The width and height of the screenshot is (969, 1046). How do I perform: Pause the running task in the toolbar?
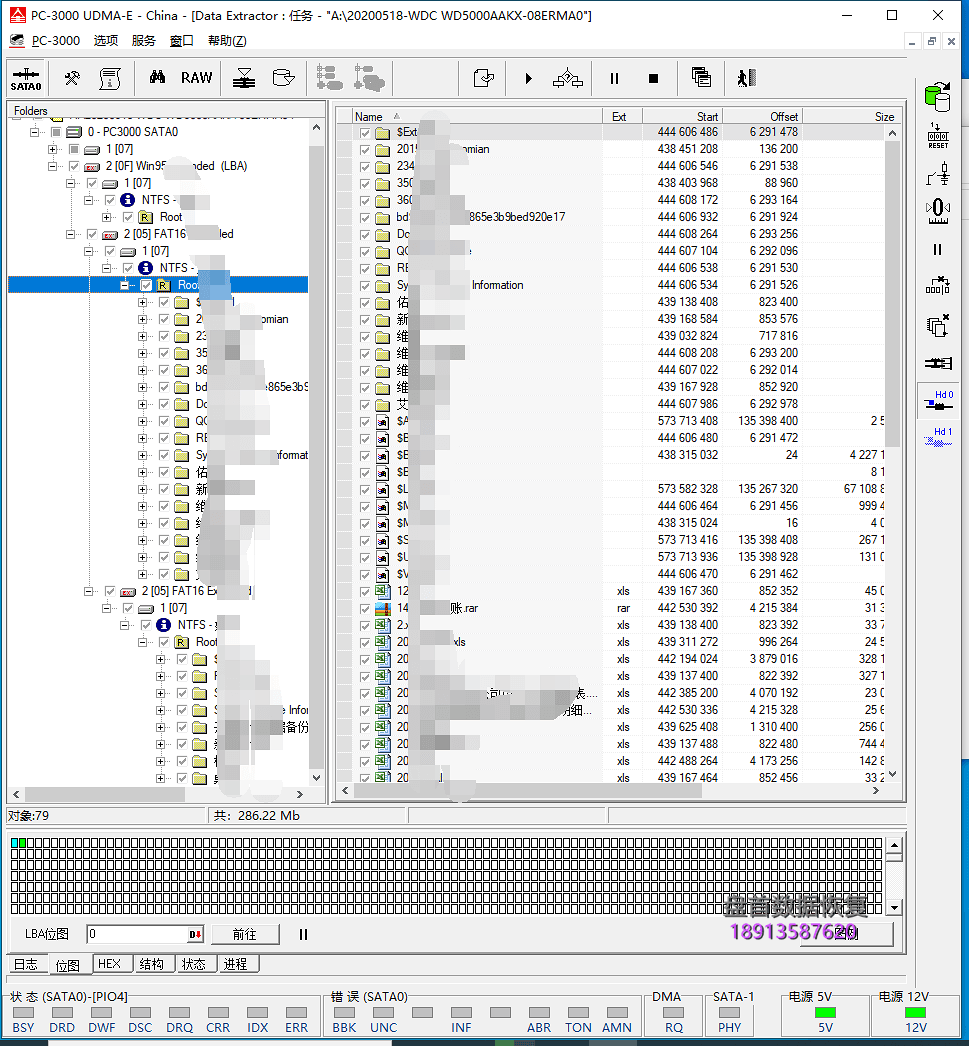pos(614,79)
